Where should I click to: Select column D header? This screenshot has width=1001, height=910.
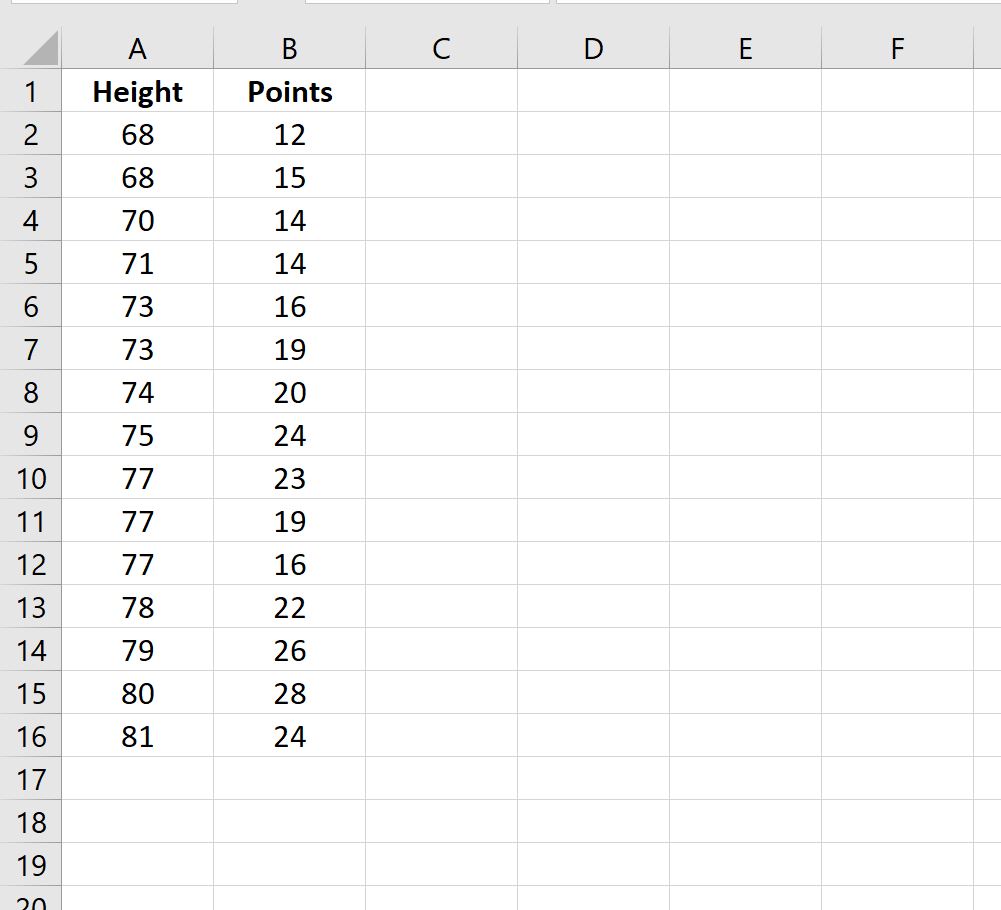pos(593,46)
